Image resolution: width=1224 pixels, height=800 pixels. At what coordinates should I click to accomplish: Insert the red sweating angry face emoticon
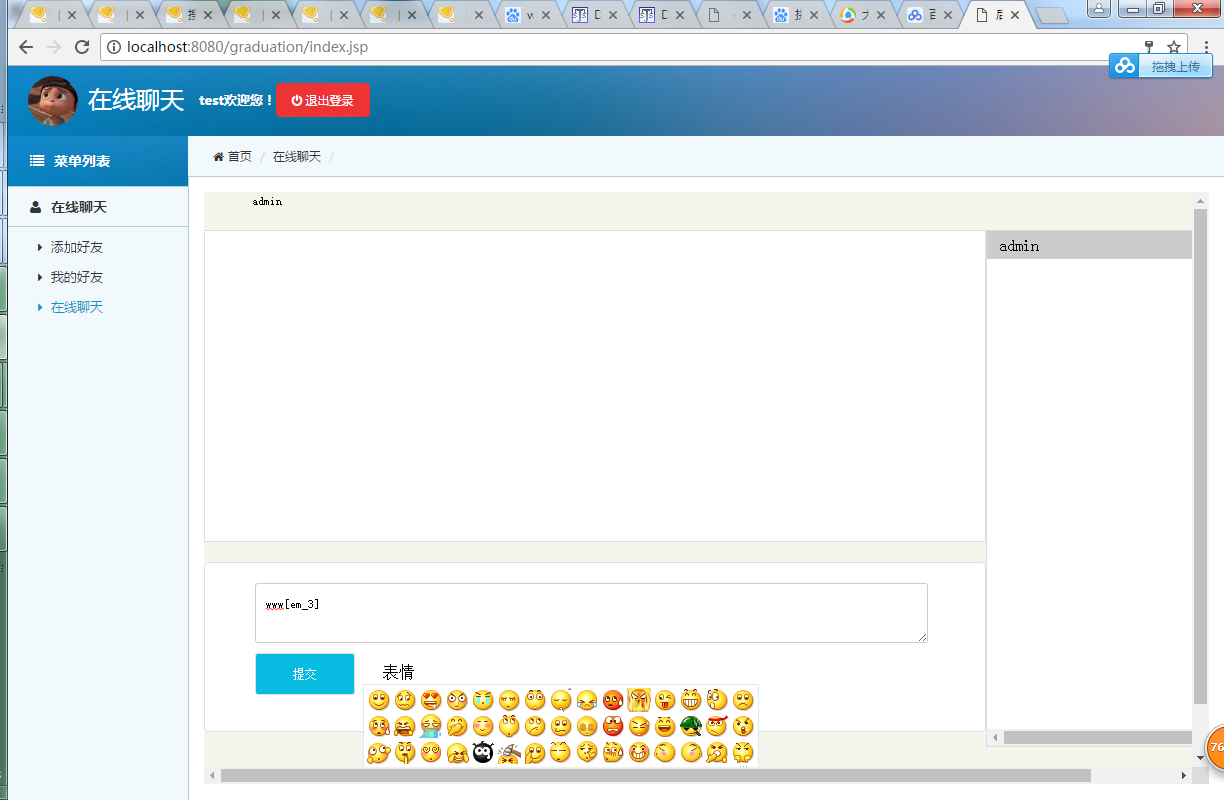tap(613, 700)
